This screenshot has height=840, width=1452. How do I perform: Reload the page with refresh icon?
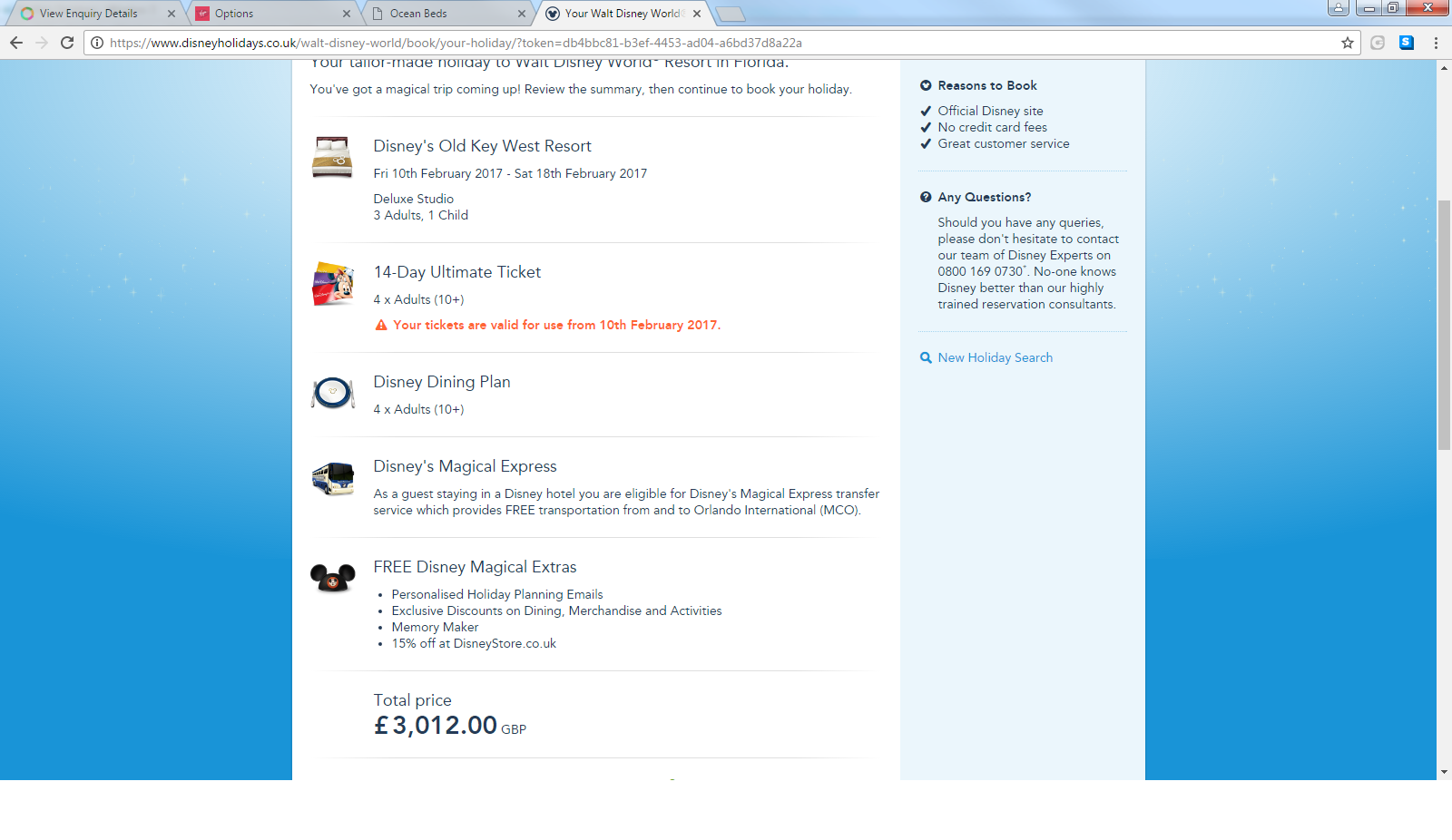click(67, 43)
